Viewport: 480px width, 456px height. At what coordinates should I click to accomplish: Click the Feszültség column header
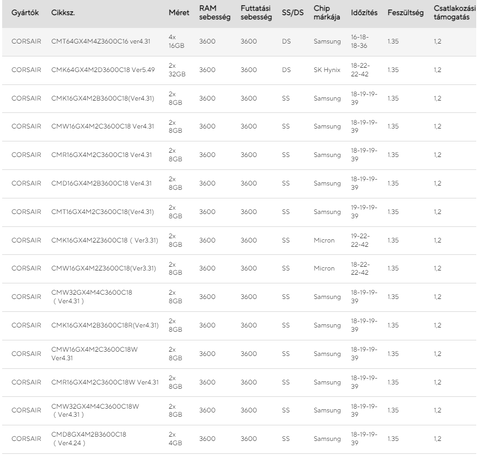(x=405, y=13)
